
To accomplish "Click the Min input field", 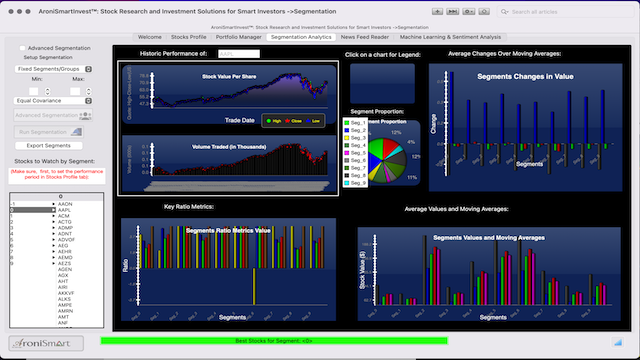I will click(x=34, y=91).
